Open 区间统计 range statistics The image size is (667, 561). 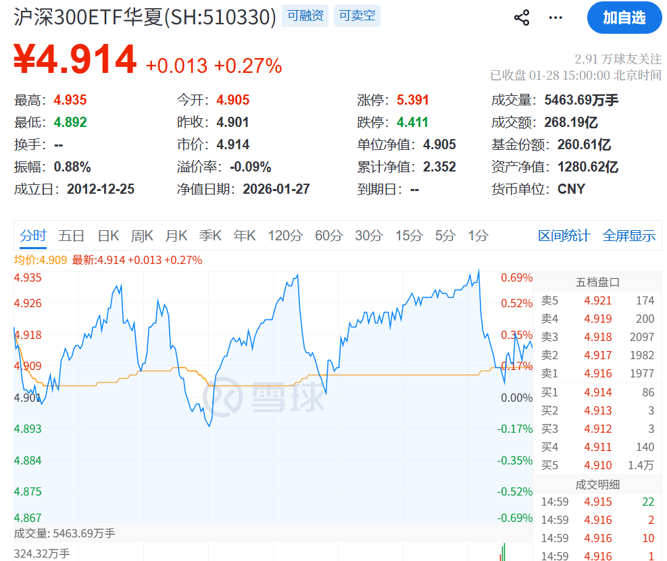click(564, 236)
